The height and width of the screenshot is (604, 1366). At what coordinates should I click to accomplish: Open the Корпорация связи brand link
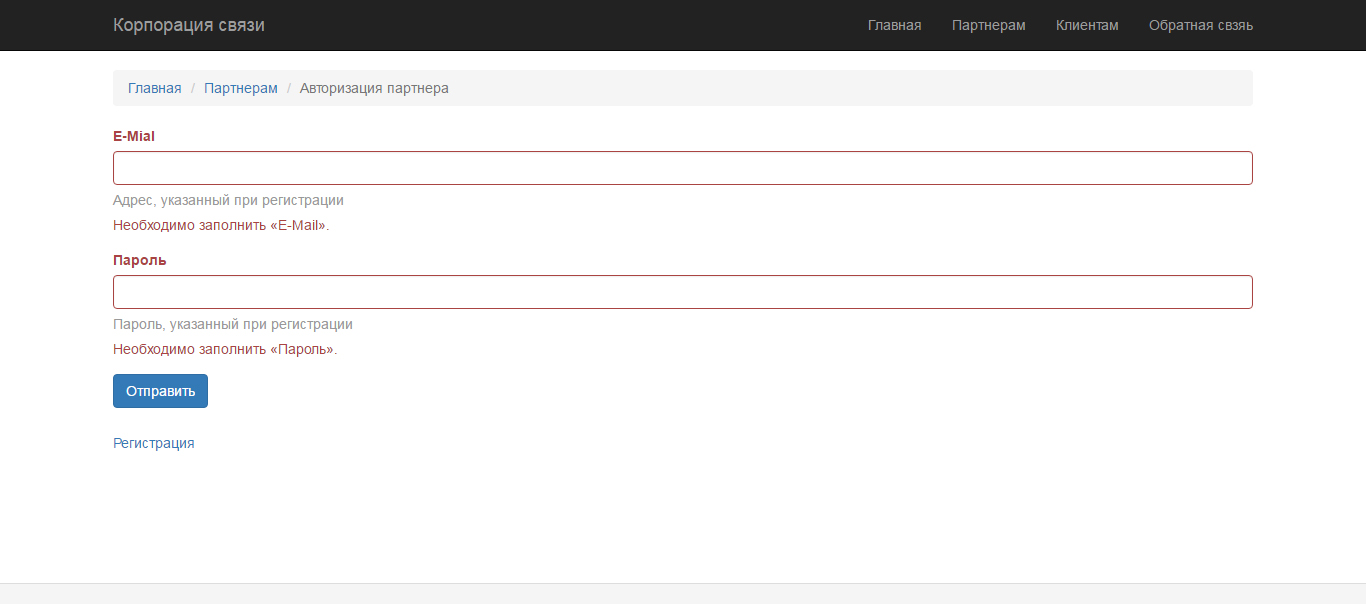189,25
